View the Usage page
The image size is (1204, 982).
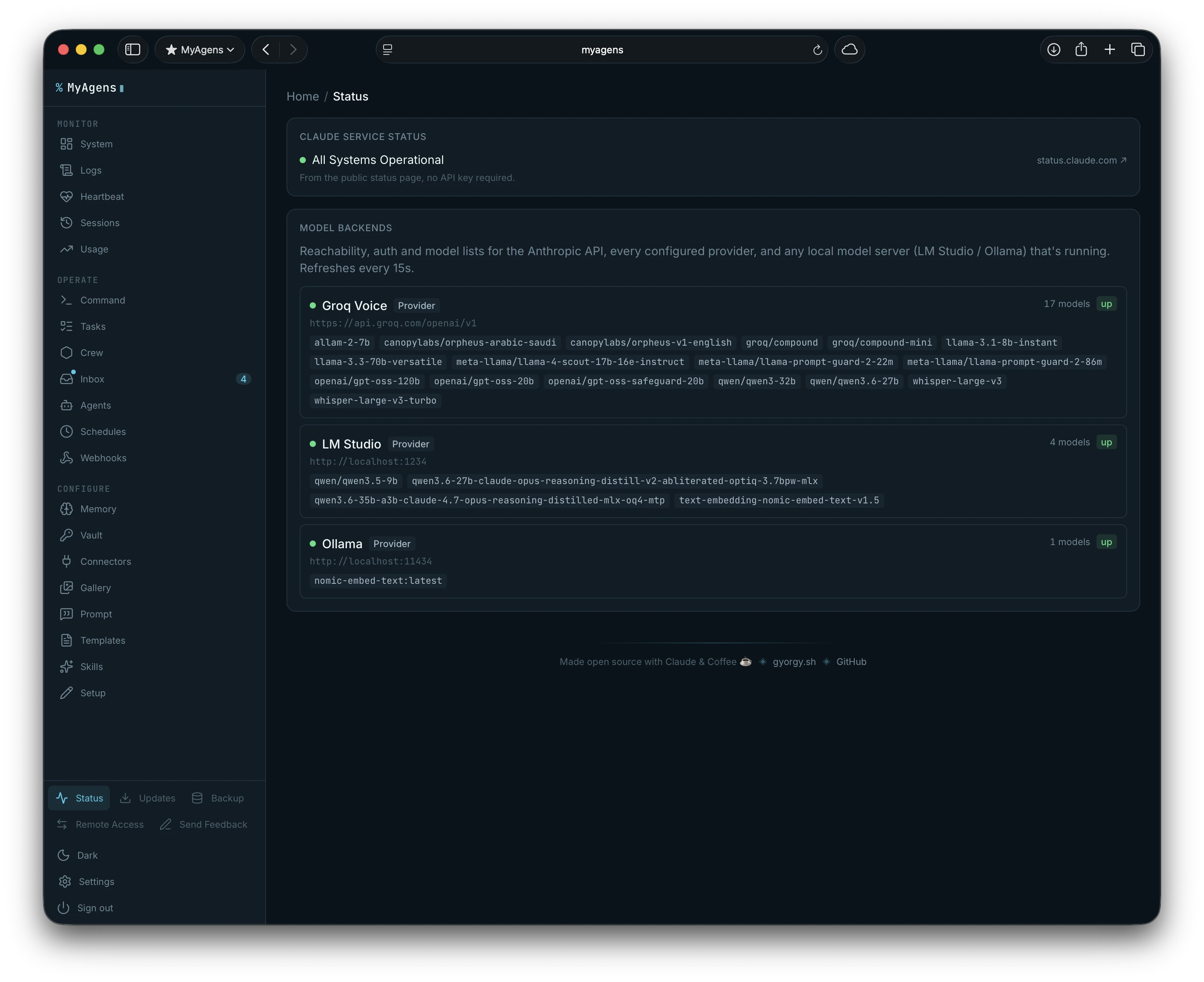84,249
